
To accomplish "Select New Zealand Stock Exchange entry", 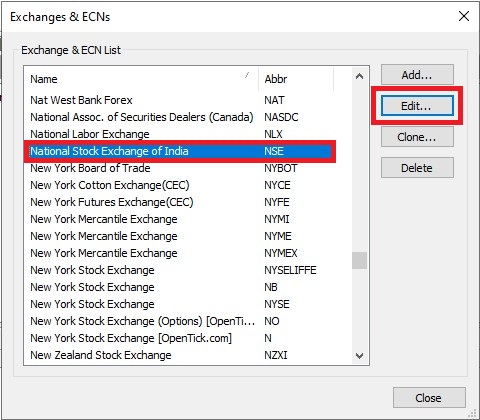I will (x=180, y=355).
